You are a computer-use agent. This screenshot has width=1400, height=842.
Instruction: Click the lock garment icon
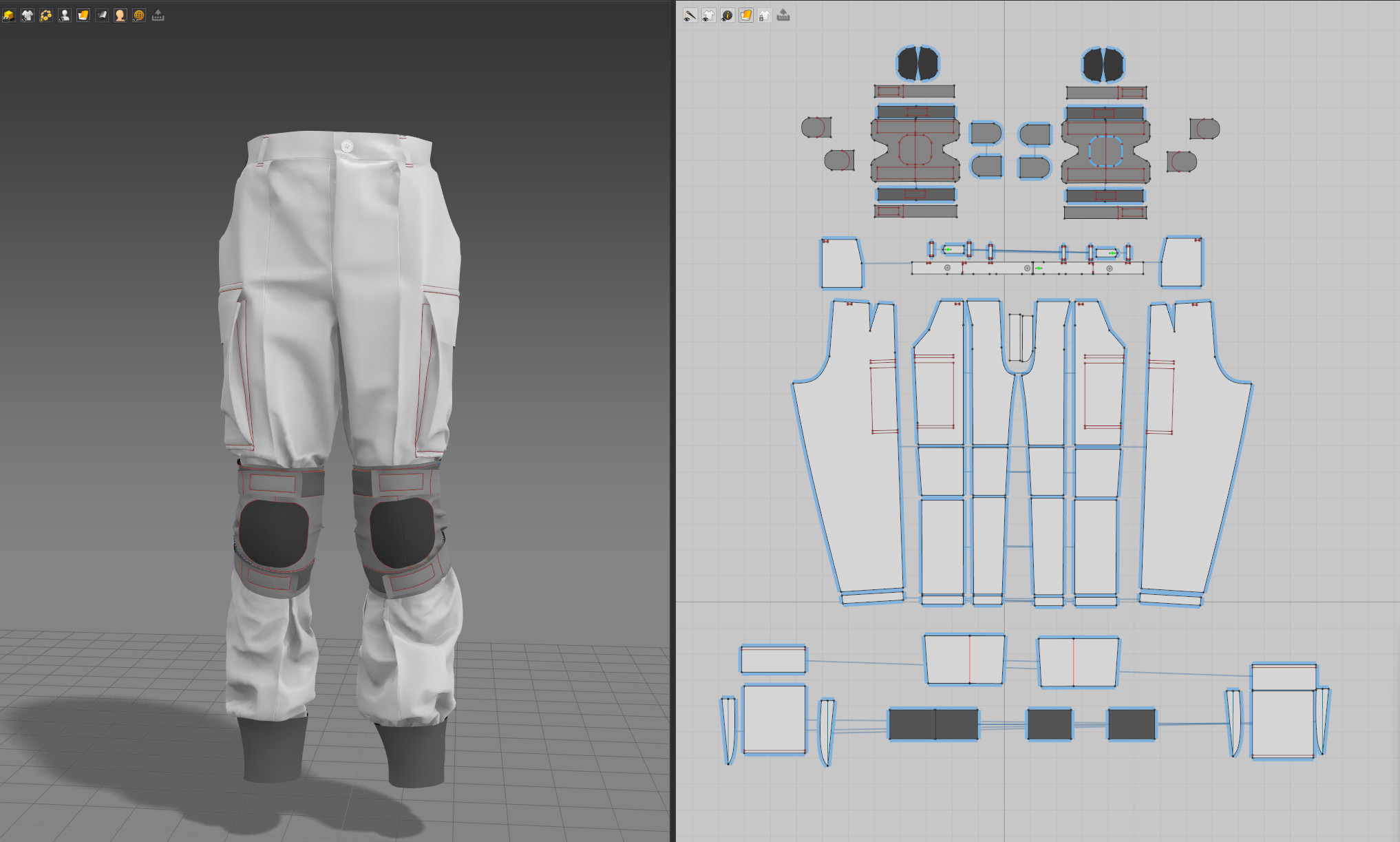tap(764, 15)
